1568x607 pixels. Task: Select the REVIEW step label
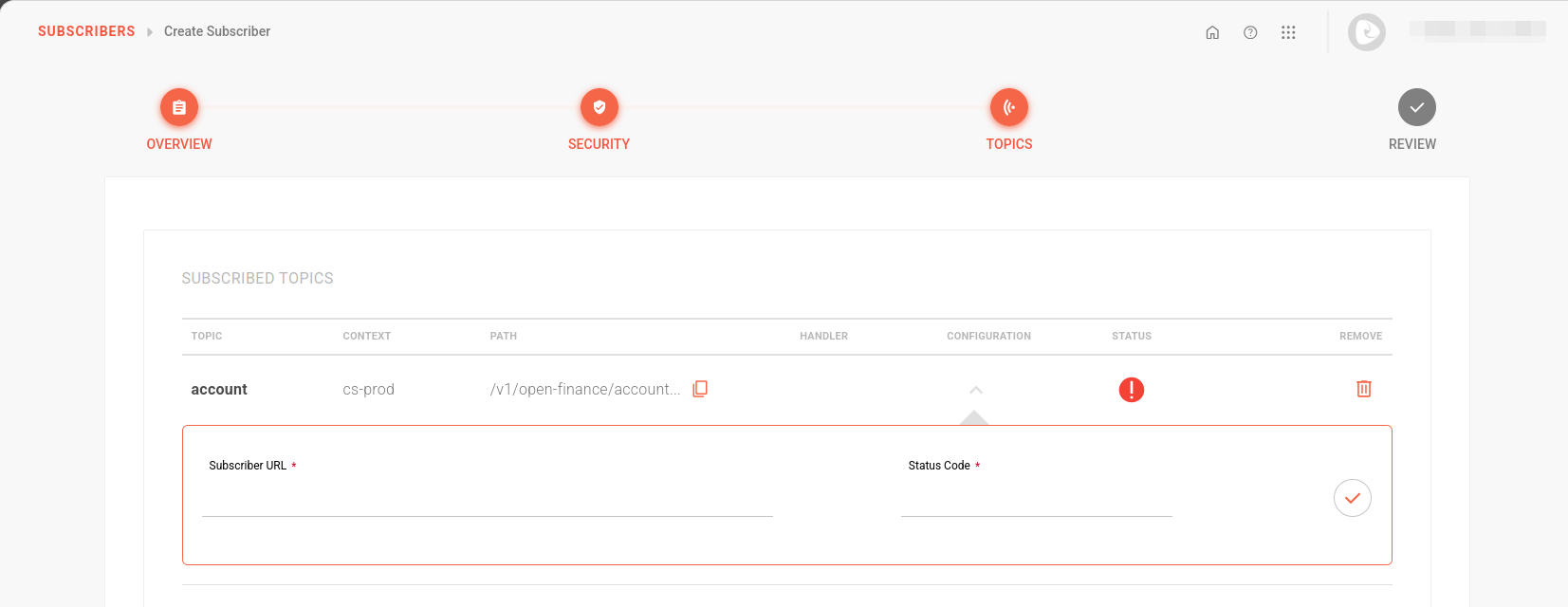[1411, 144]
